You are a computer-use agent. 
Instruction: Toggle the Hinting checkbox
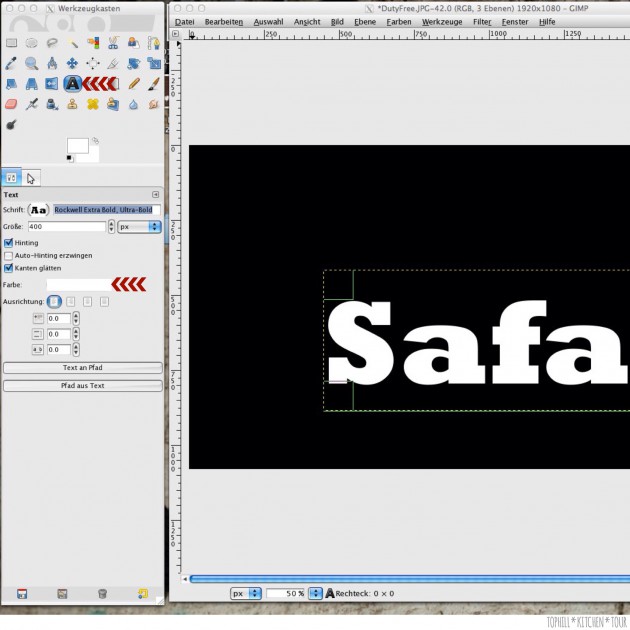(x=8, y=243)
